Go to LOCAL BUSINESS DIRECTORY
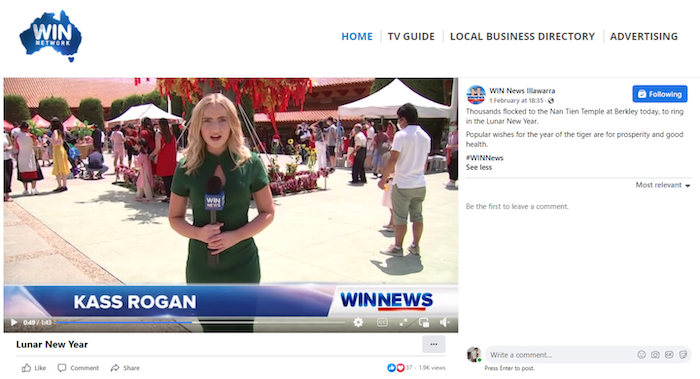This screenshot has height=379, width=700. tap(522, 37)
